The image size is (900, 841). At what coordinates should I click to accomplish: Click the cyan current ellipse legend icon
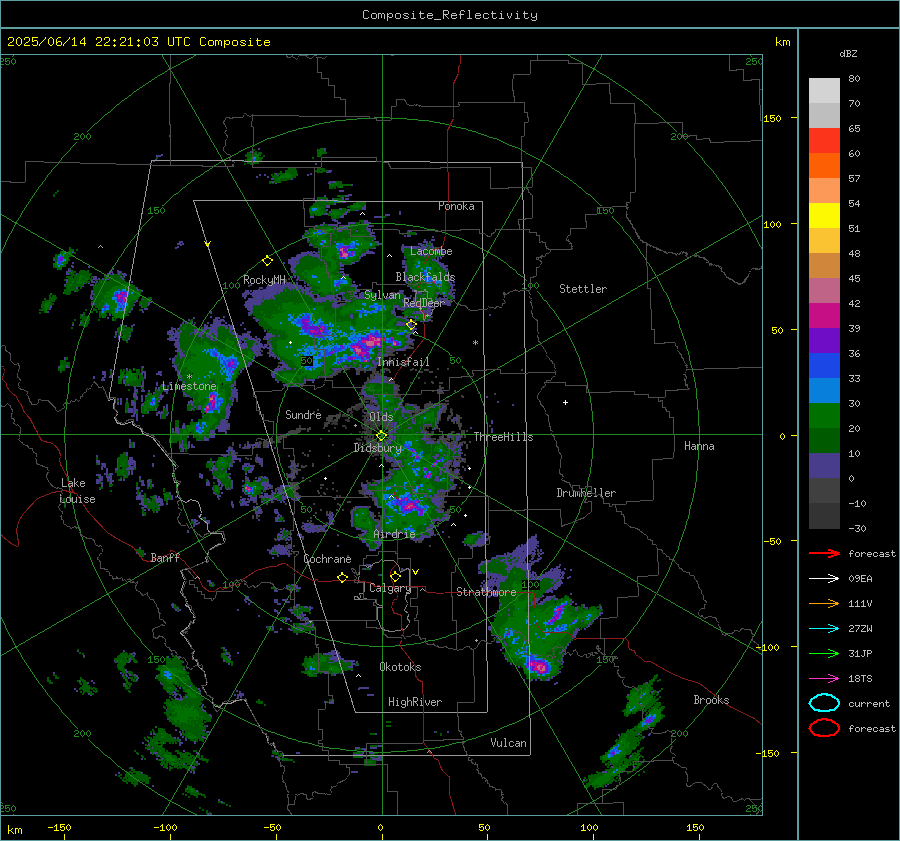tap(824, 703)
